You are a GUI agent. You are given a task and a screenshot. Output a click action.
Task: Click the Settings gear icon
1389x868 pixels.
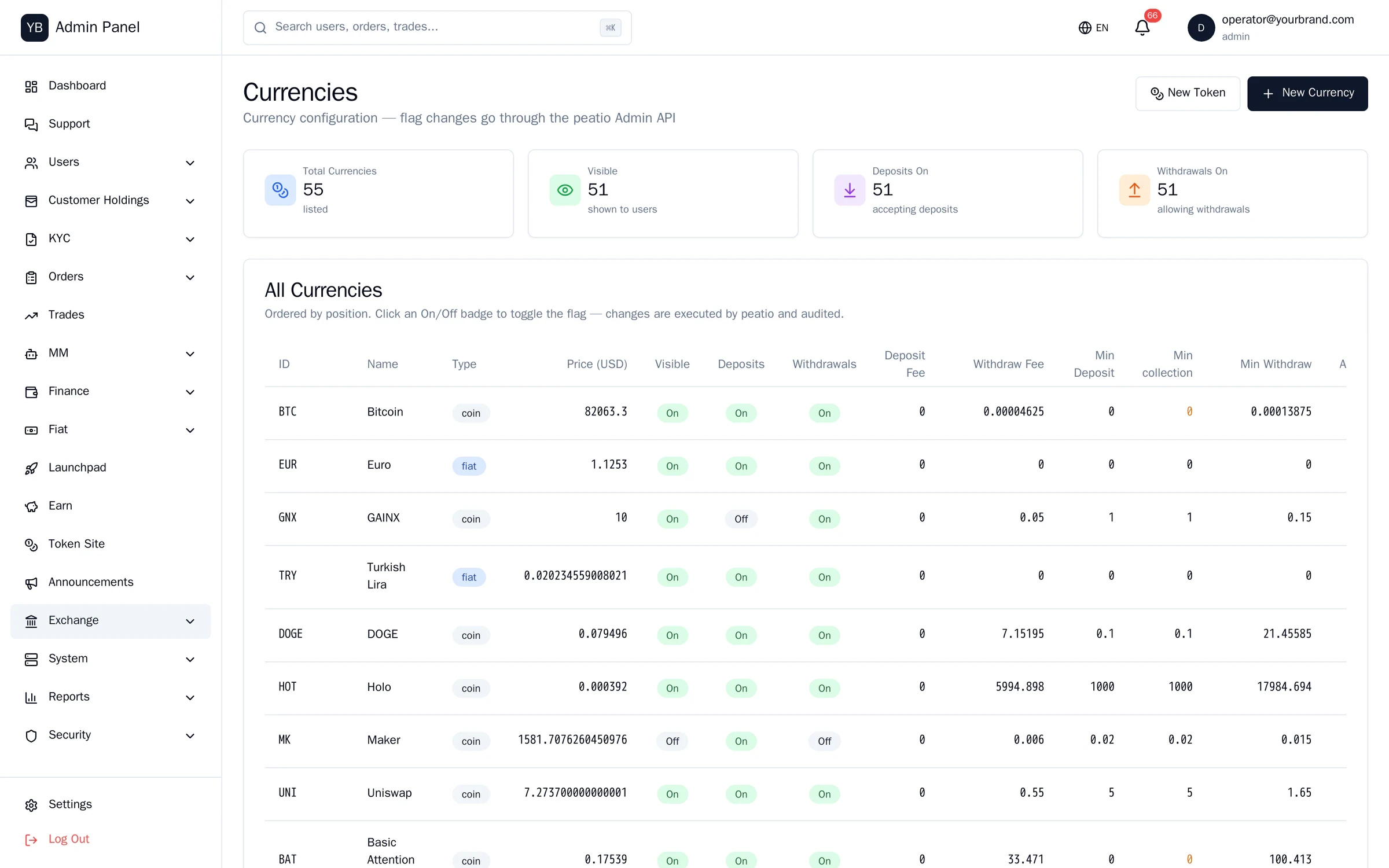tap(31, 805)
